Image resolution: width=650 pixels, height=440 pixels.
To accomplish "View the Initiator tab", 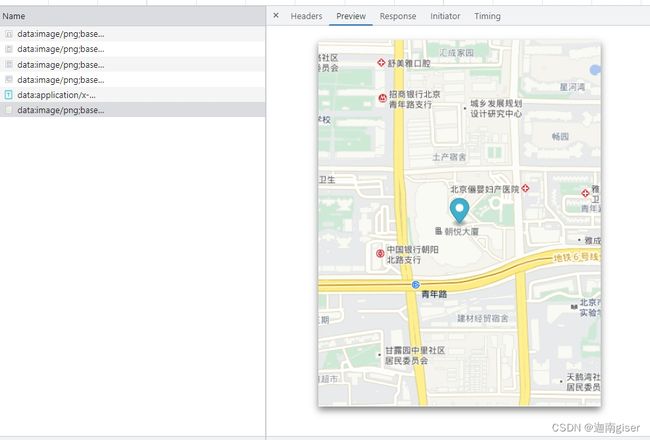I will click(445, 16).
